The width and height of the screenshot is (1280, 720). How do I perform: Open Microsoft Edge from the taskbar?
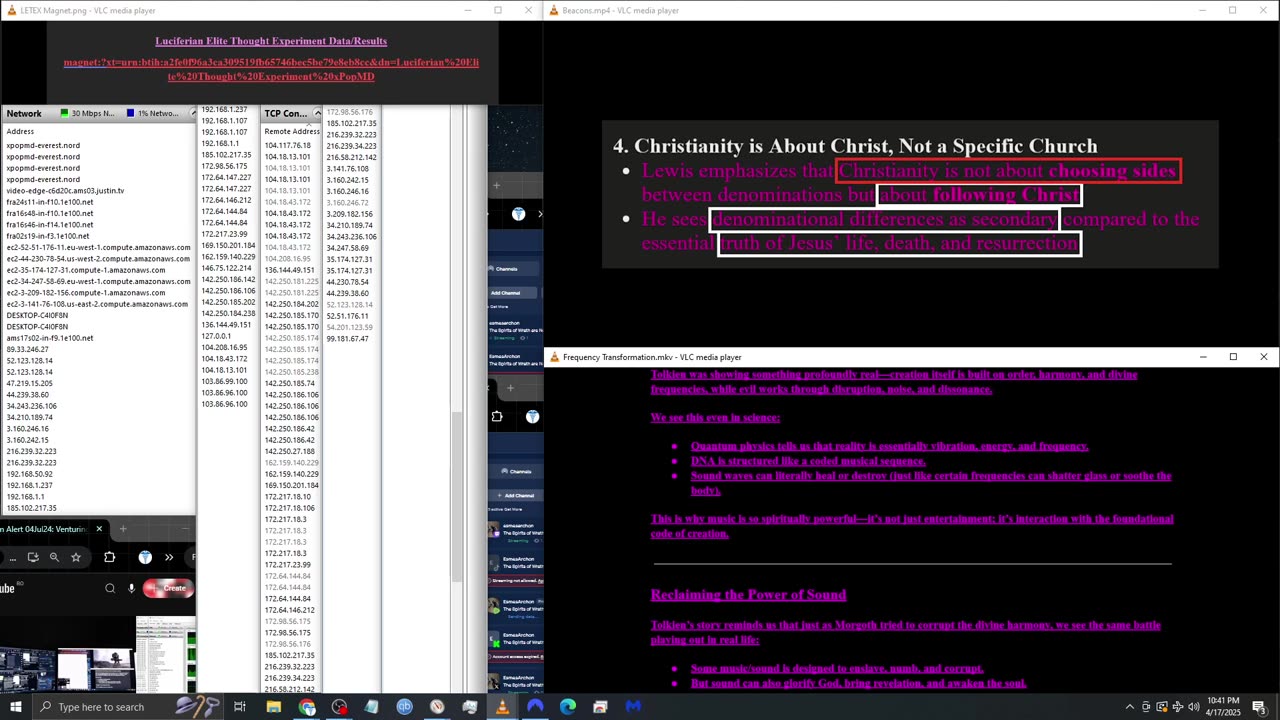[568, 707]
